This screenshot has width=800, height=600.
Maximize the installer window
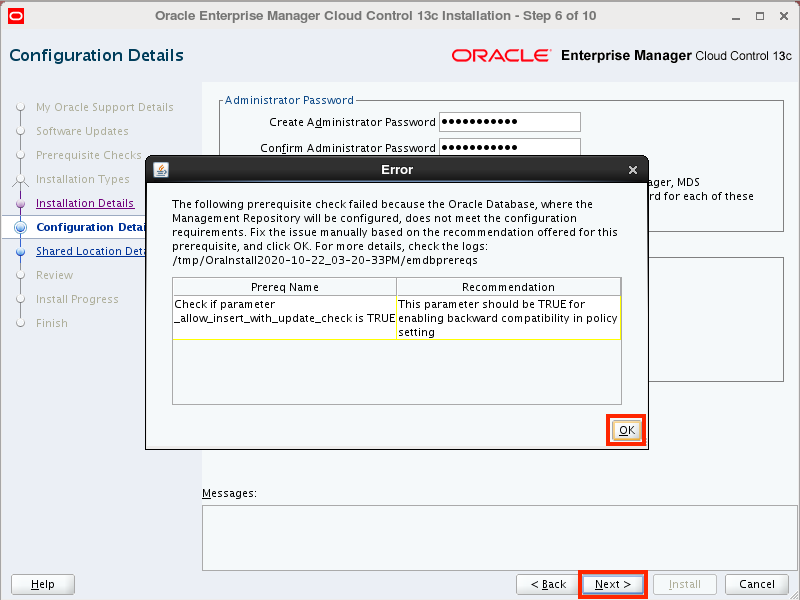pos(760,16)
